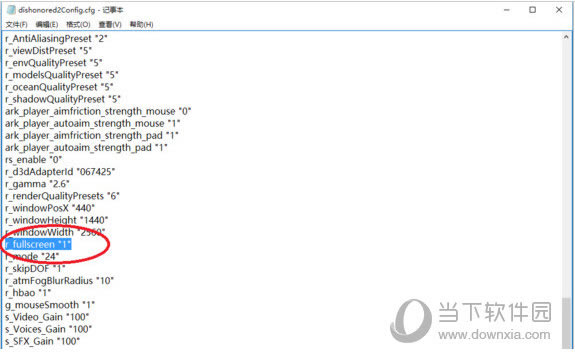575x364 pixels.
Task: Minimize the Notepad window
Action: pyautogui.click(x=507, y=10)
